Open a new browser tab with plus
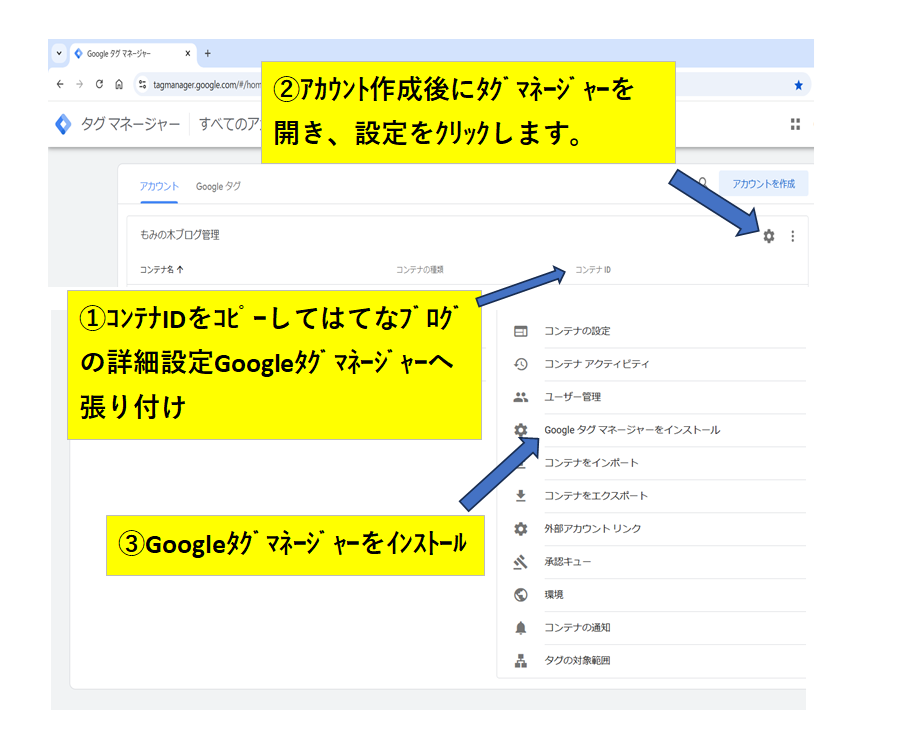Screen dimensions: 906x751 (x=207, y=54)
